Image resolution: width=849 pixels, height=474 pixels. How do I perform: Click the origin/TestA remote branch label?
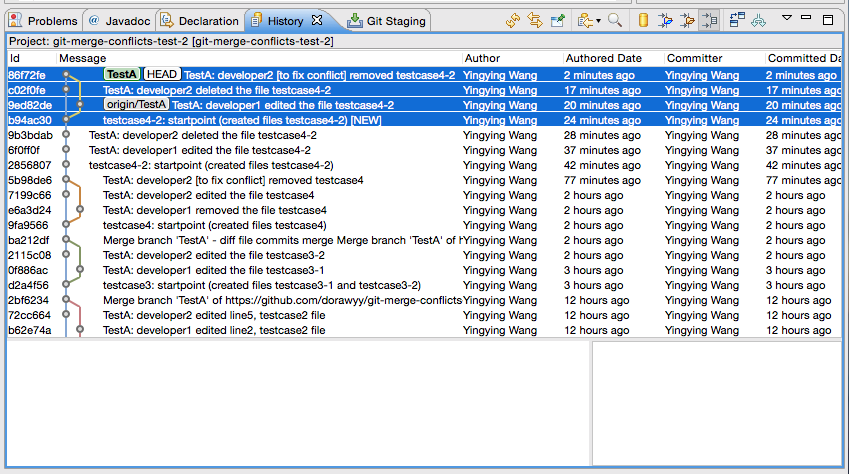(x=136, y=105)
